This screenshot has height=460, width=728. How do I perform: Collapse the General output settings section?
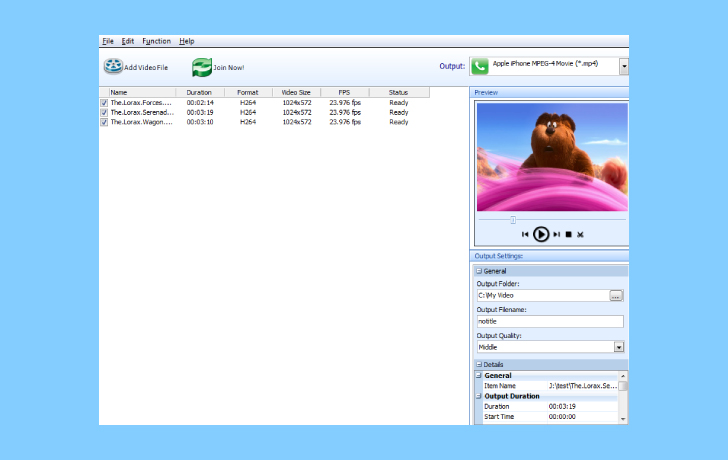point(479,271)
